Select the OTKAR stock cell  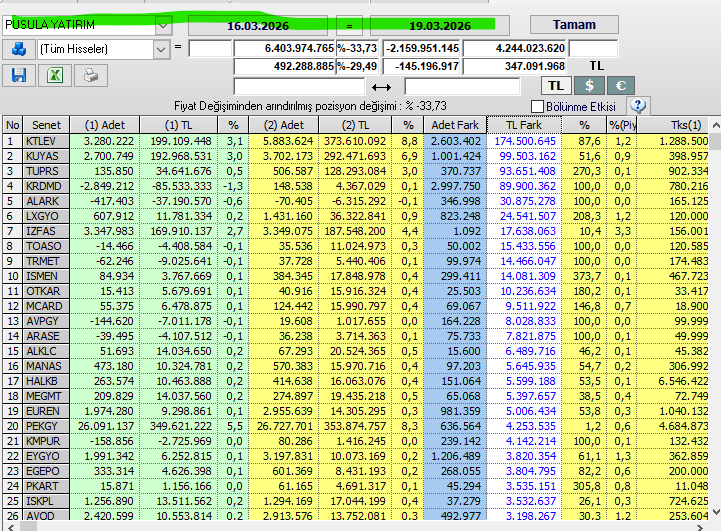click(x=46, y=291)
